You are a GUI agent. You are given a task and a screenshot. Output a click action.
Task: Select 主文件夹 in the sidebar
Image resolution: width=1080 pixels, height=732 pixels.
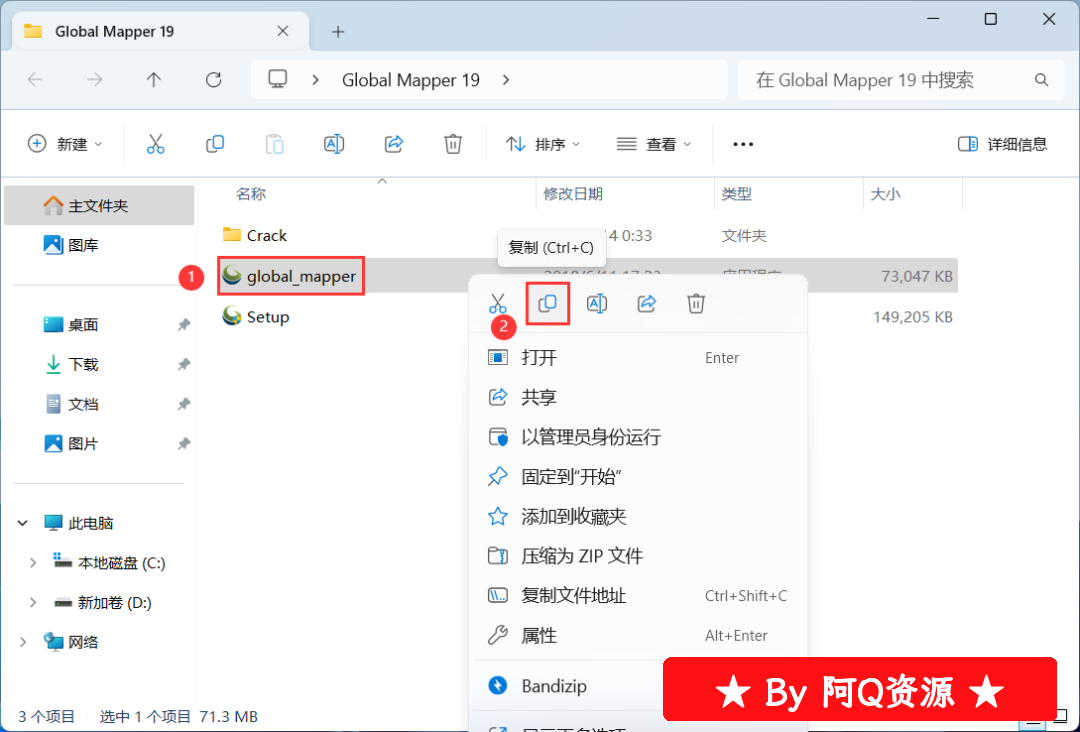(99, 205)
